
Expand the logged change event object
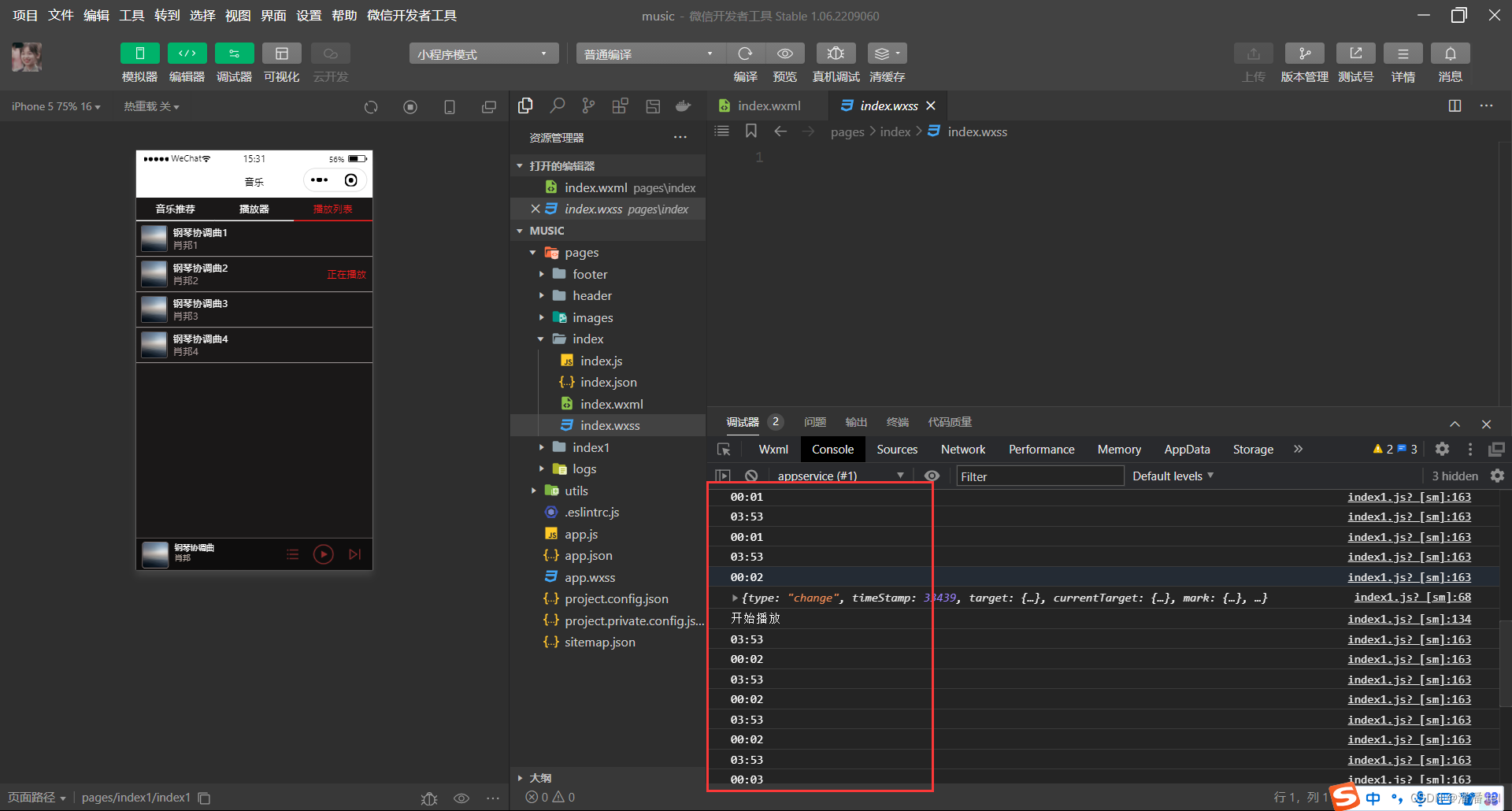735,598
